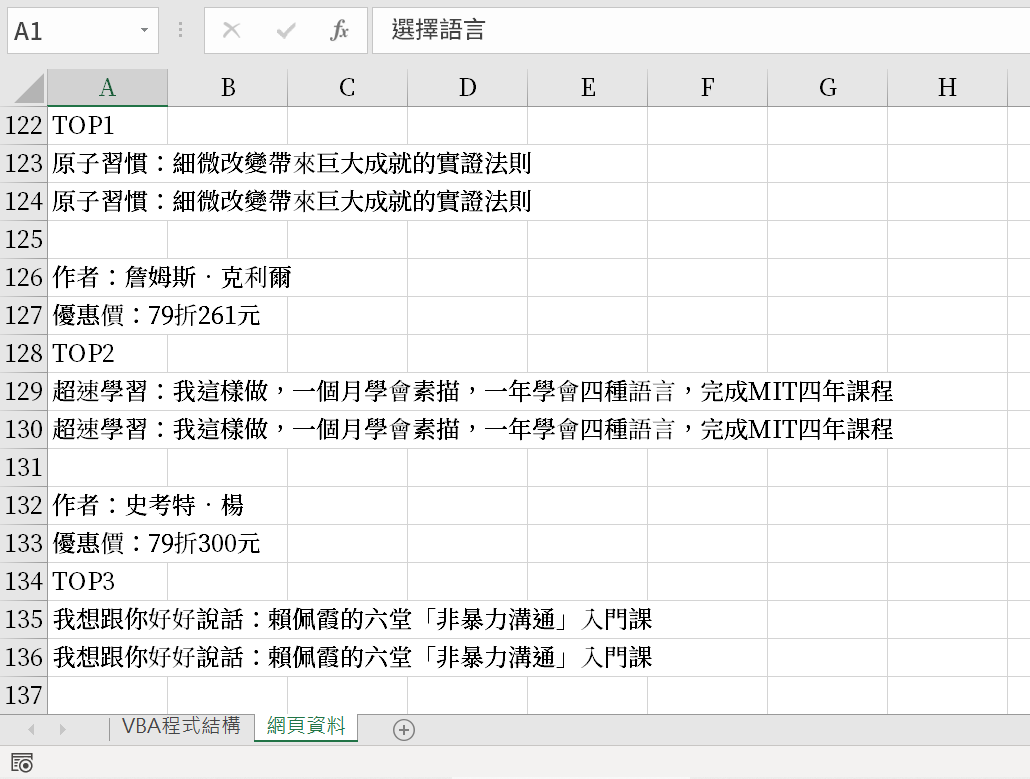1030x779 pixels.
Task: Select row 134 header
Action: click(24, 581)
